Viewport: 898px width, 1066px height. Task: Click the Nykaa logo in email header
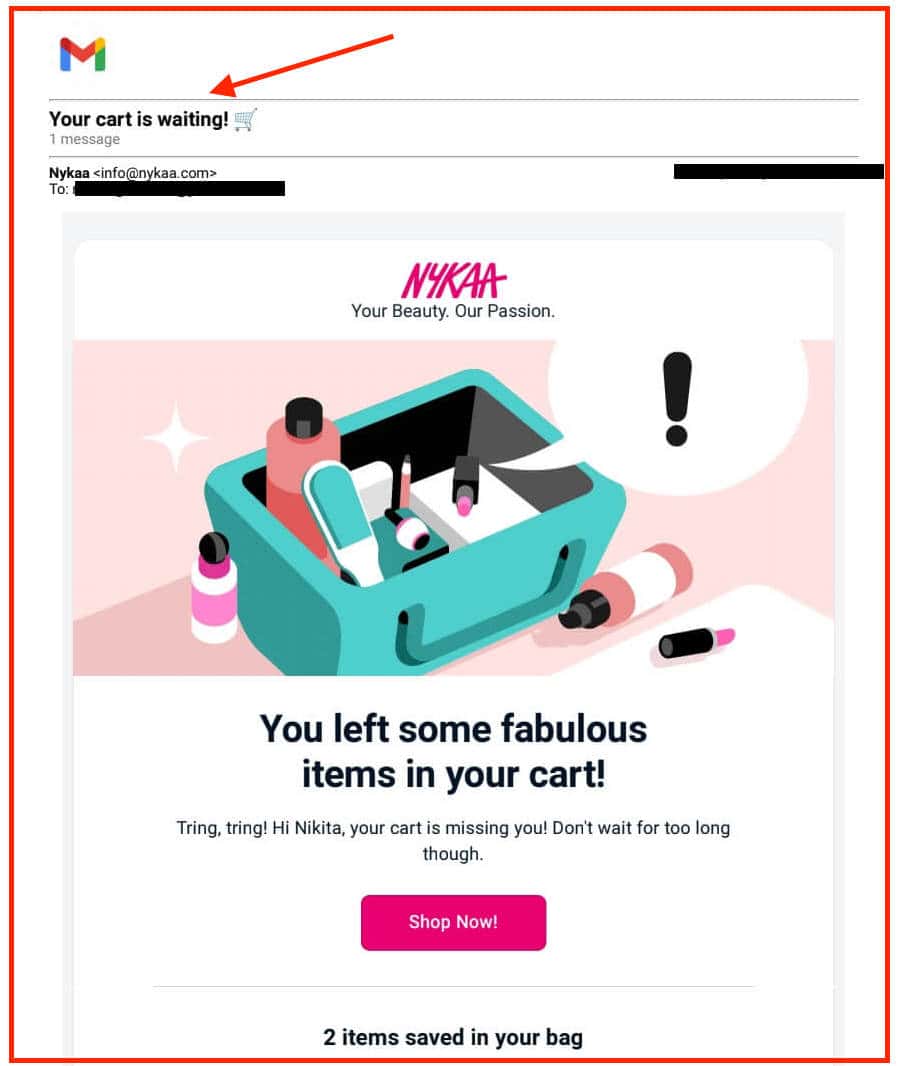[x=453, y=280]
